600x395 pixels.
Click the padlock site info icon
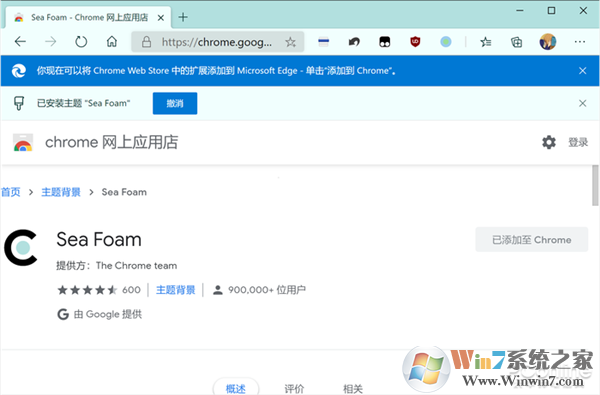[x=146, y=42]
